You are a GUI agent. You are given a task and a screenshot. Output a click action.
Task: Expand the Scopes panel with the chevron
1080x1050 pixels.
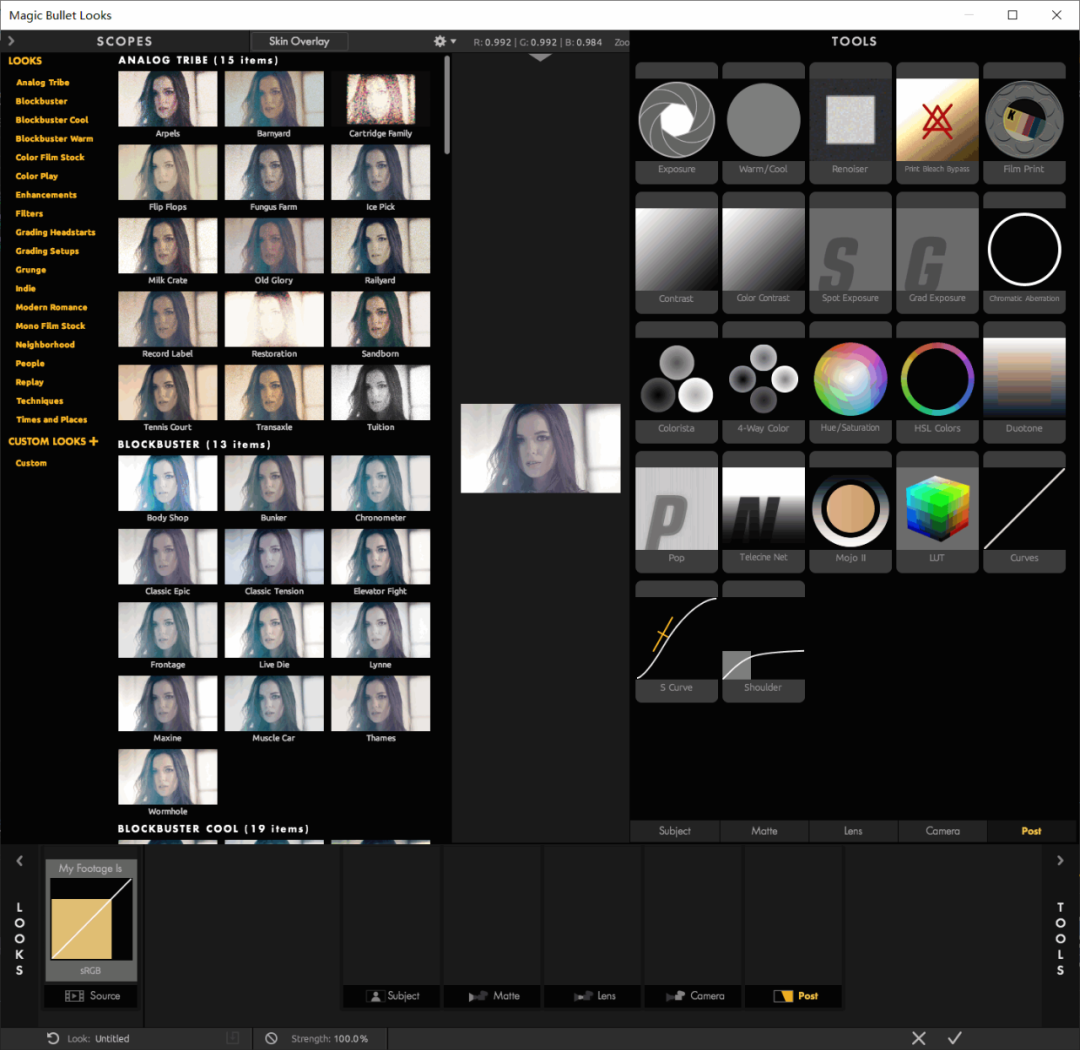tap(11, 41)
